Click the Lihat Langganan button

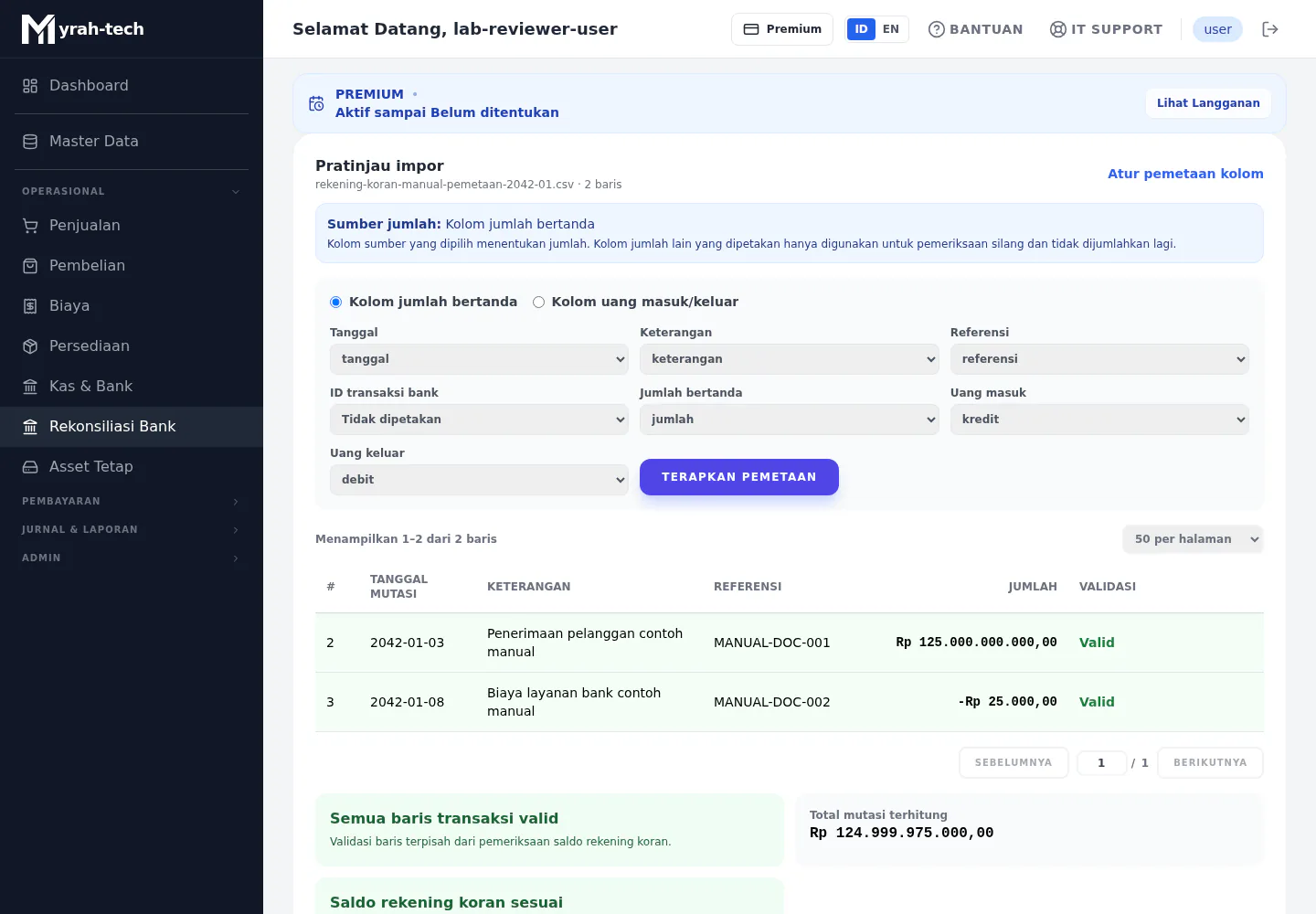click(1208, 103)
